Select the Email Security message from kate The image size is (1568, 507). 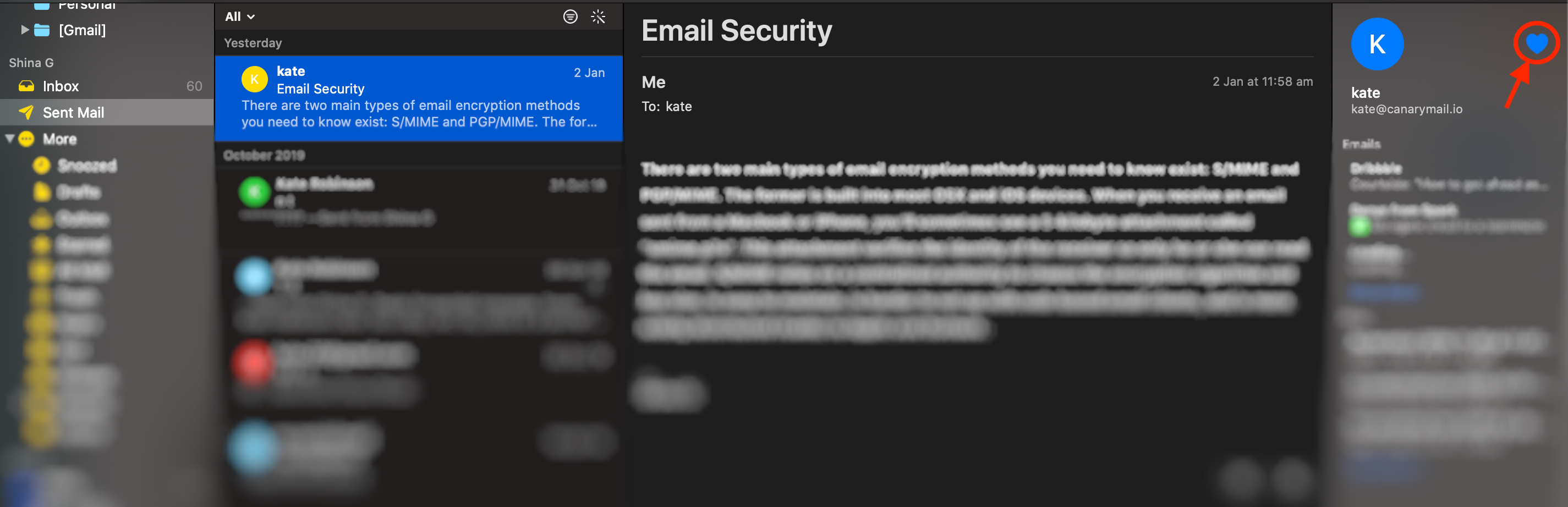click(419, 98)
